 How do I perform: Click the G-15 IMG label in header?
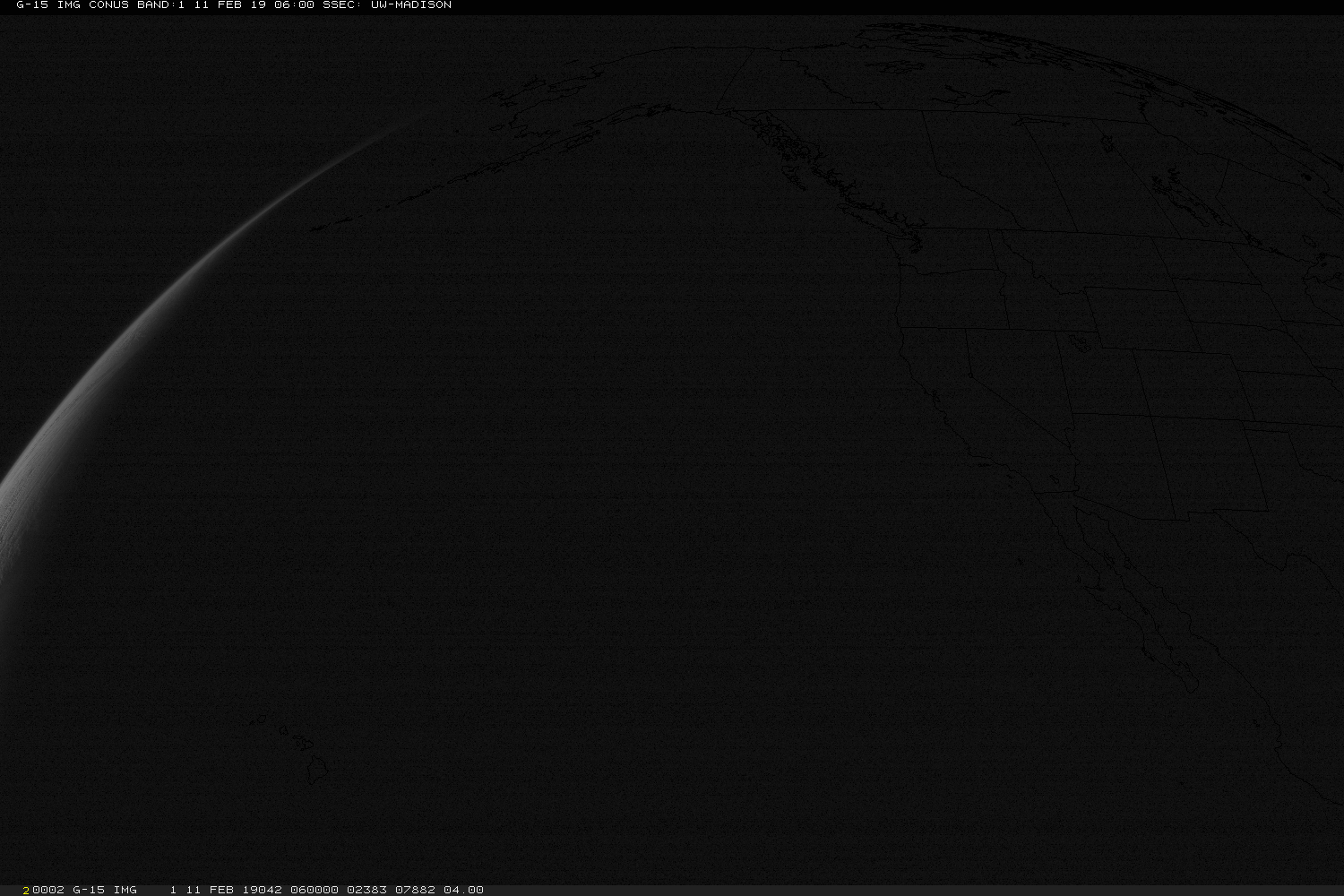(x=48, y=5)
